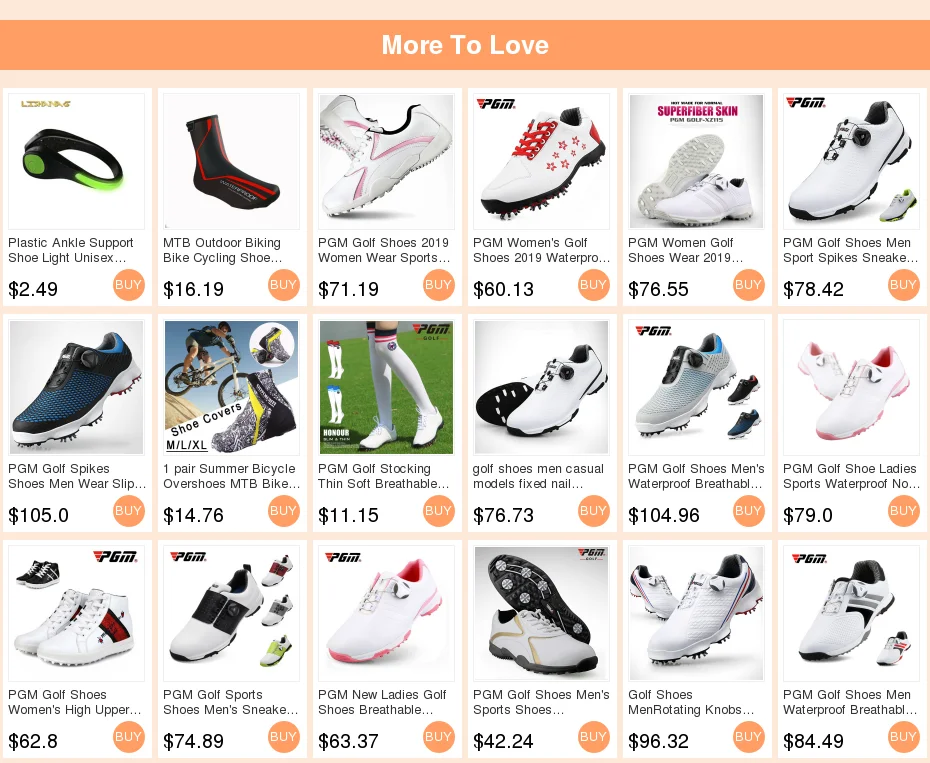The width and height of the screenshot is (930, 763).
Task: Click the Superfiber Skin golf shoe image
Action: point(696,161)
